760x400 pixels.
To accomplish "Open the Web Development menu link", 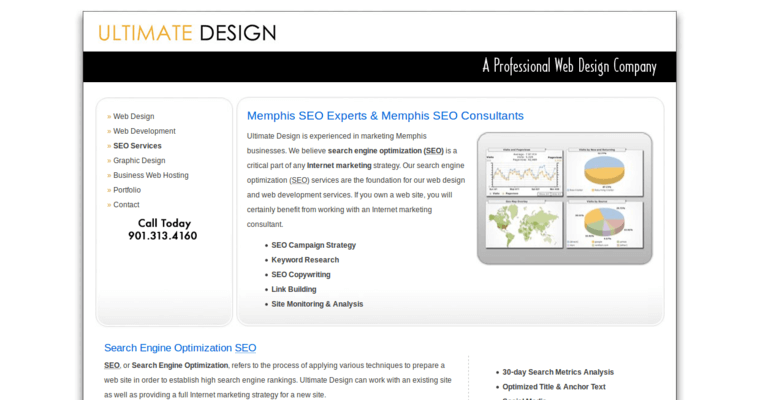I will click(x=144, y=131).
